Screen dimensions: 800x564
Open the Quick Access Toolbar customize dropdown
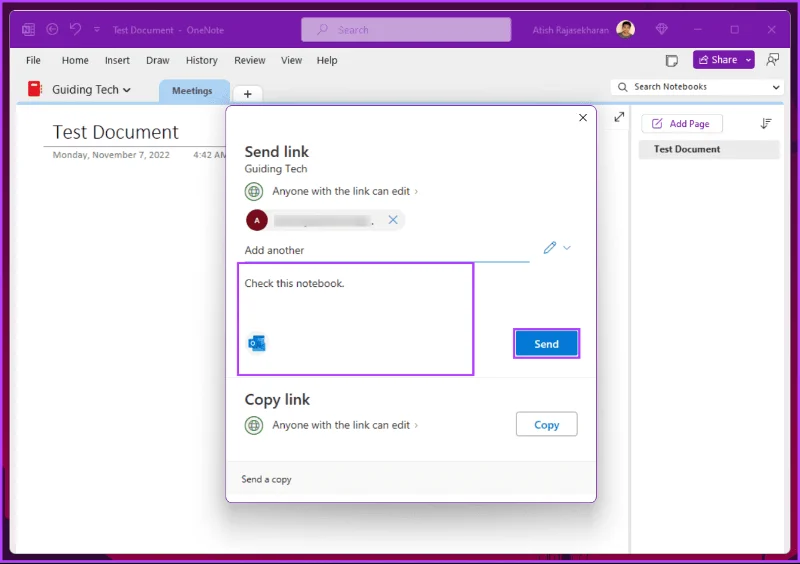[96, 30]
